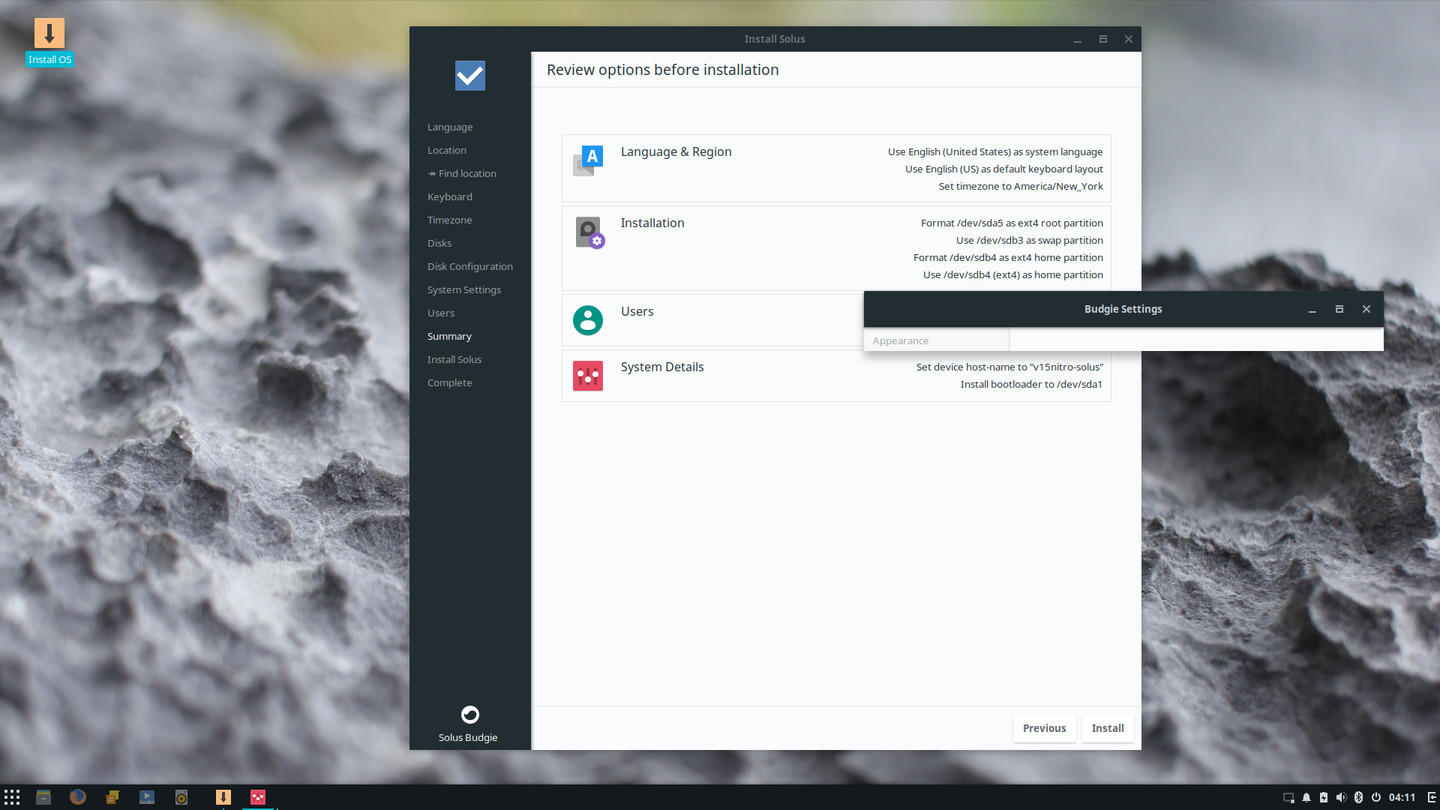
Task: Select the Timezone step in sidebar
Action: pos(450,220)
